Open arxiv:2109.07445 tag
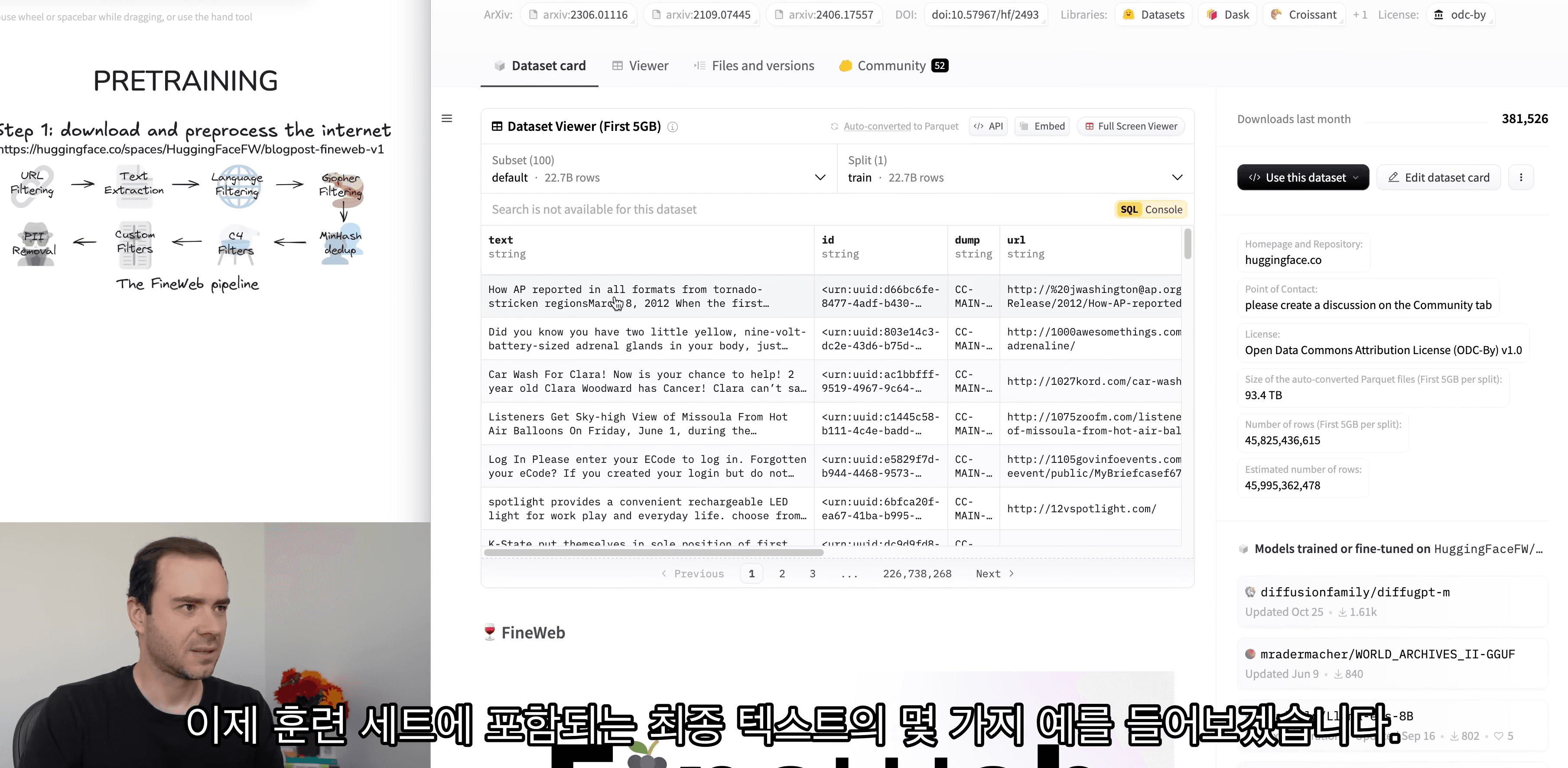The height and width of the screenshot is (768, 1568). [701, 15]
